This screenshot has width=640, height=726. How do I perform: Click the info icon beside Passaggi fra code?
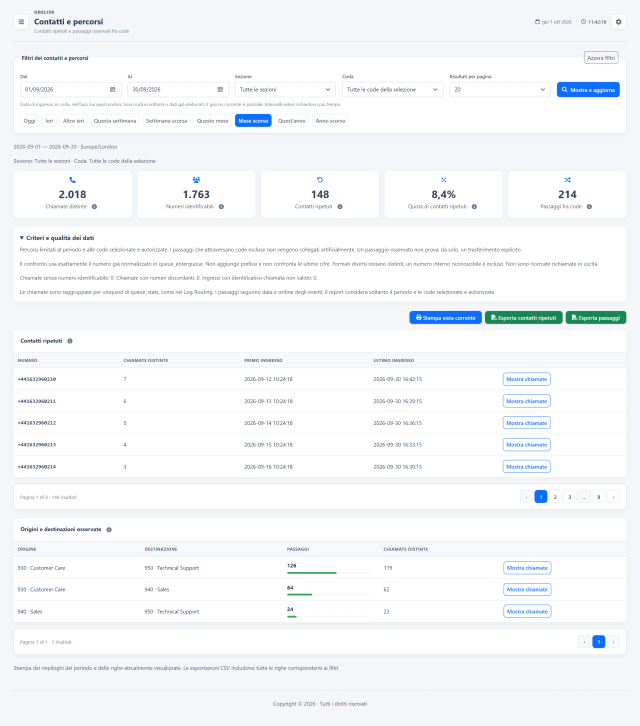coord(589,207)
